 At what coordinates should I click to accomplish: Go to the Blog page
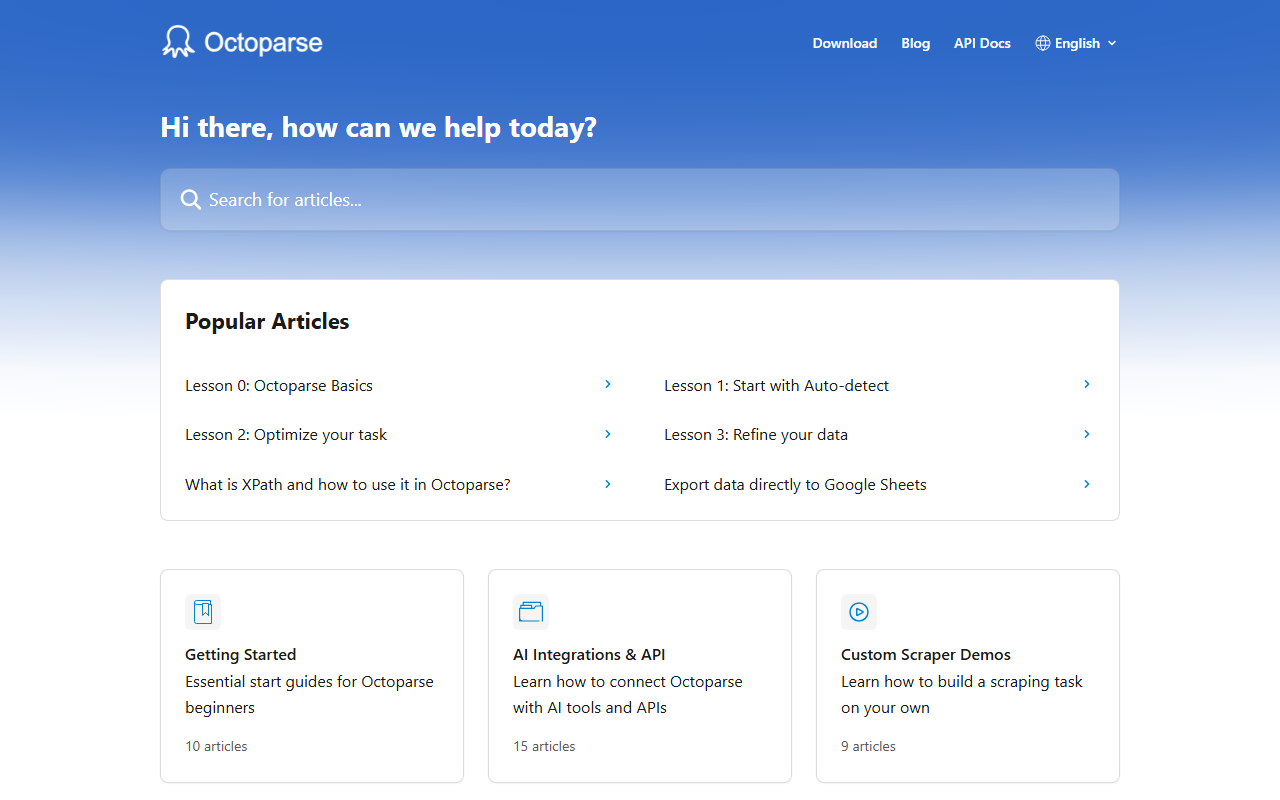(x=916, y=43)
